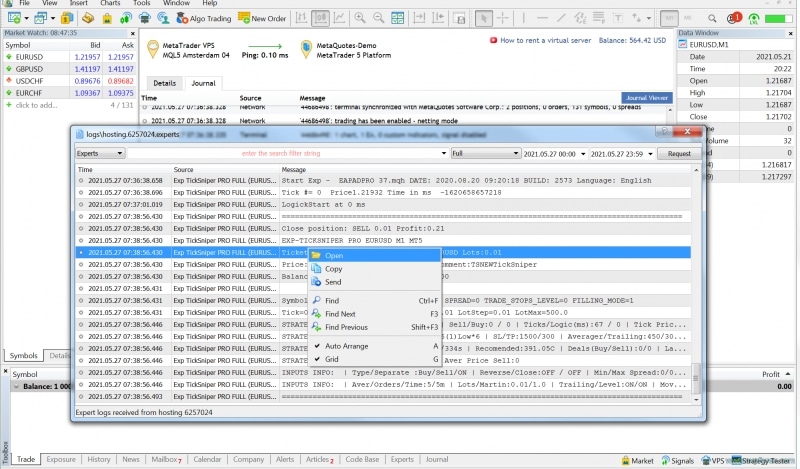Choose Send in the context menu
Image resolution: width=800 pixels, height=469 pixels.
[374, 282]
